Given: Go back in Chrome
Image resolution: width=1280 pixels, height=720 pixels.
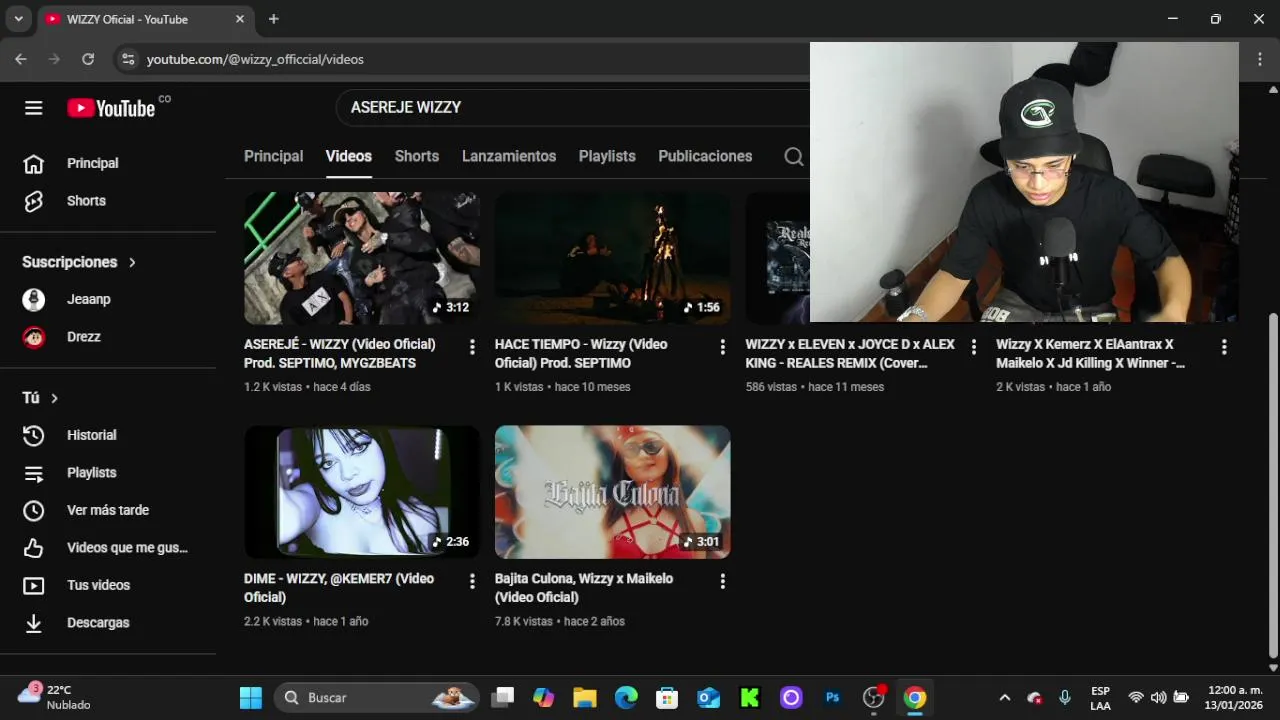Looking at the screenshot, I should click(21, 59).
